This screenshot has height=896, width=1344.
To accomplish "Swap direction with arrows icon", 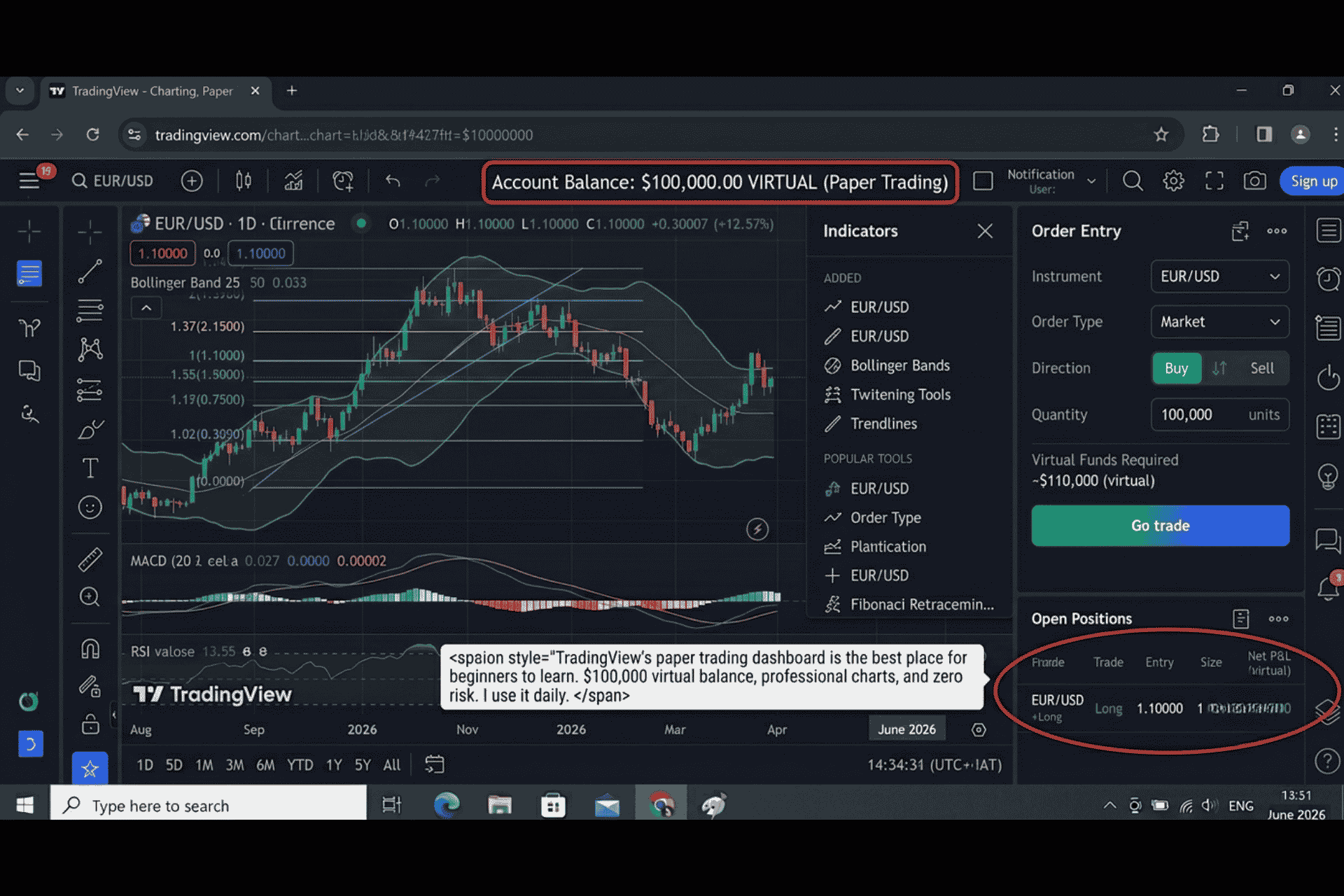I will 1219,368.
